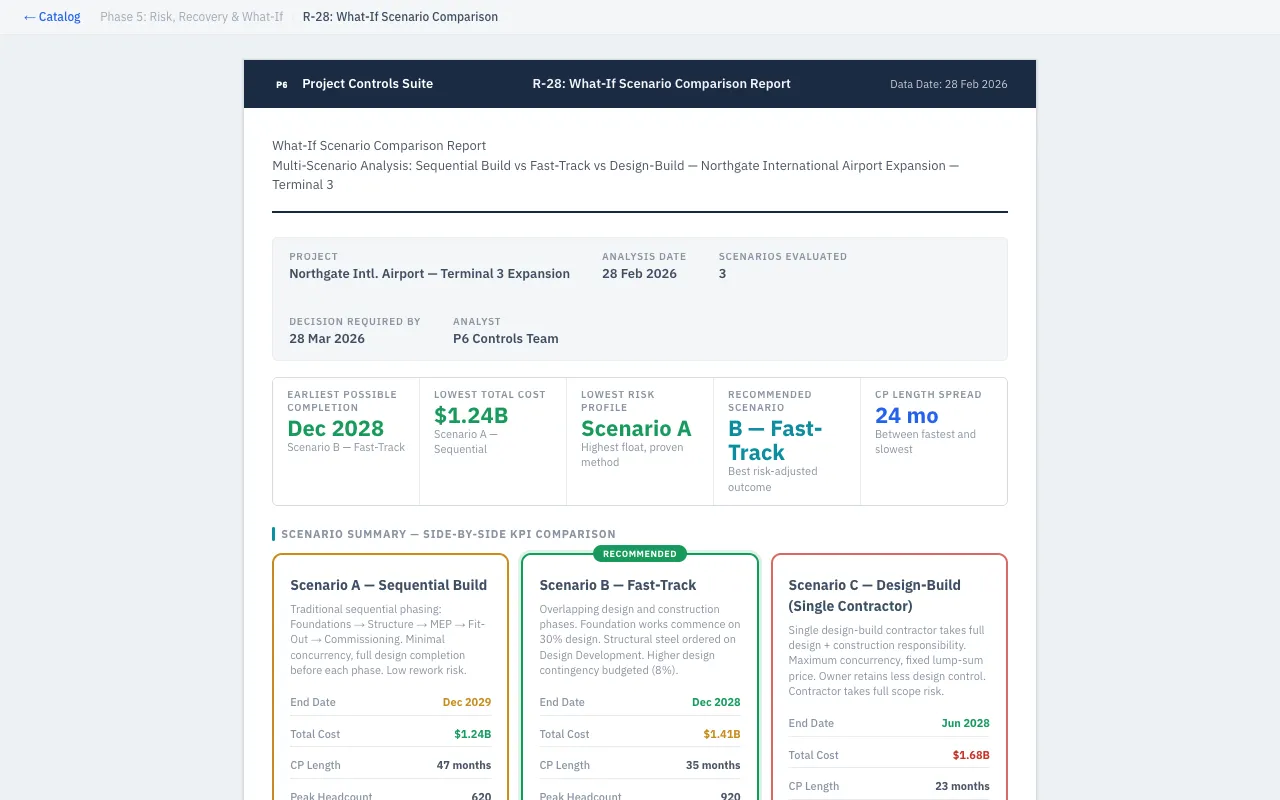Click the Catalog back link
1280x800 pixels.
click(x=52, y=17)
